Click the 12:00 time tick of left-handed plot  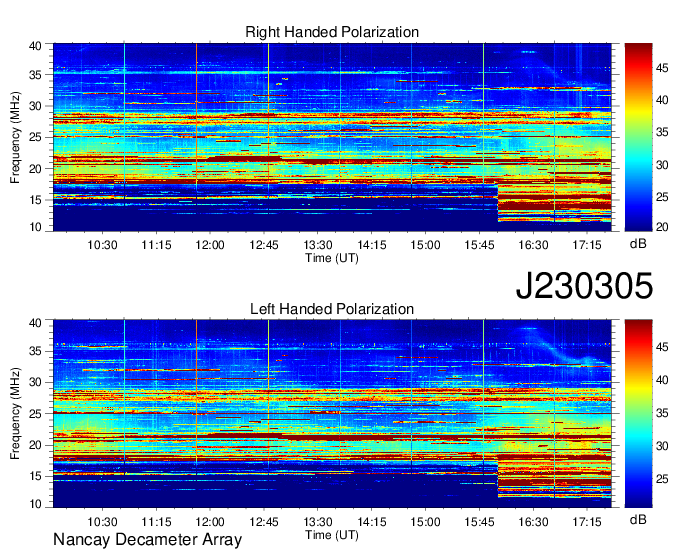click(x=210, y=522)
